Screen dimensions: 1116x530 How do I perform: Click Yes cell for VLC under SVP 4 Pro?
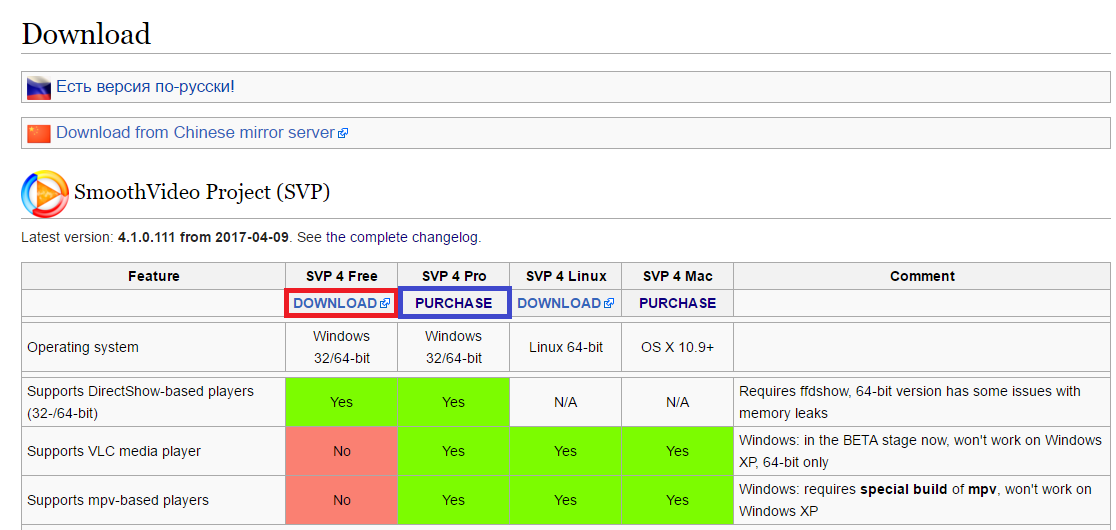click(x=453, y=451)
